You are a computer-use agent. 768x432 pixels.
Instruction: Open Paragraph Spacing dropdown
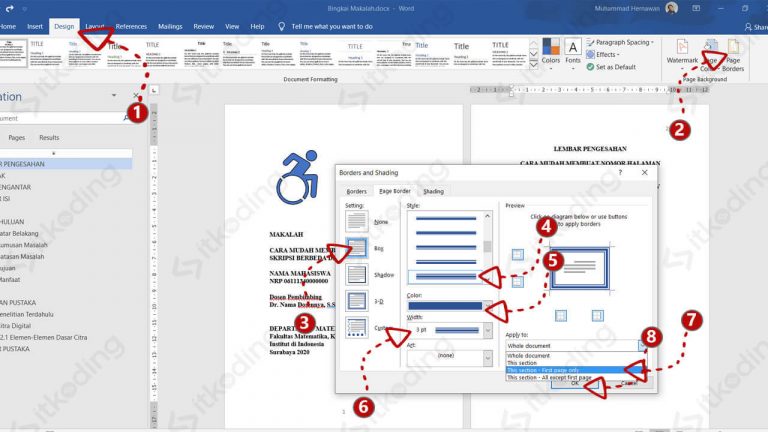pyautogui.click(x=620, y=43)
